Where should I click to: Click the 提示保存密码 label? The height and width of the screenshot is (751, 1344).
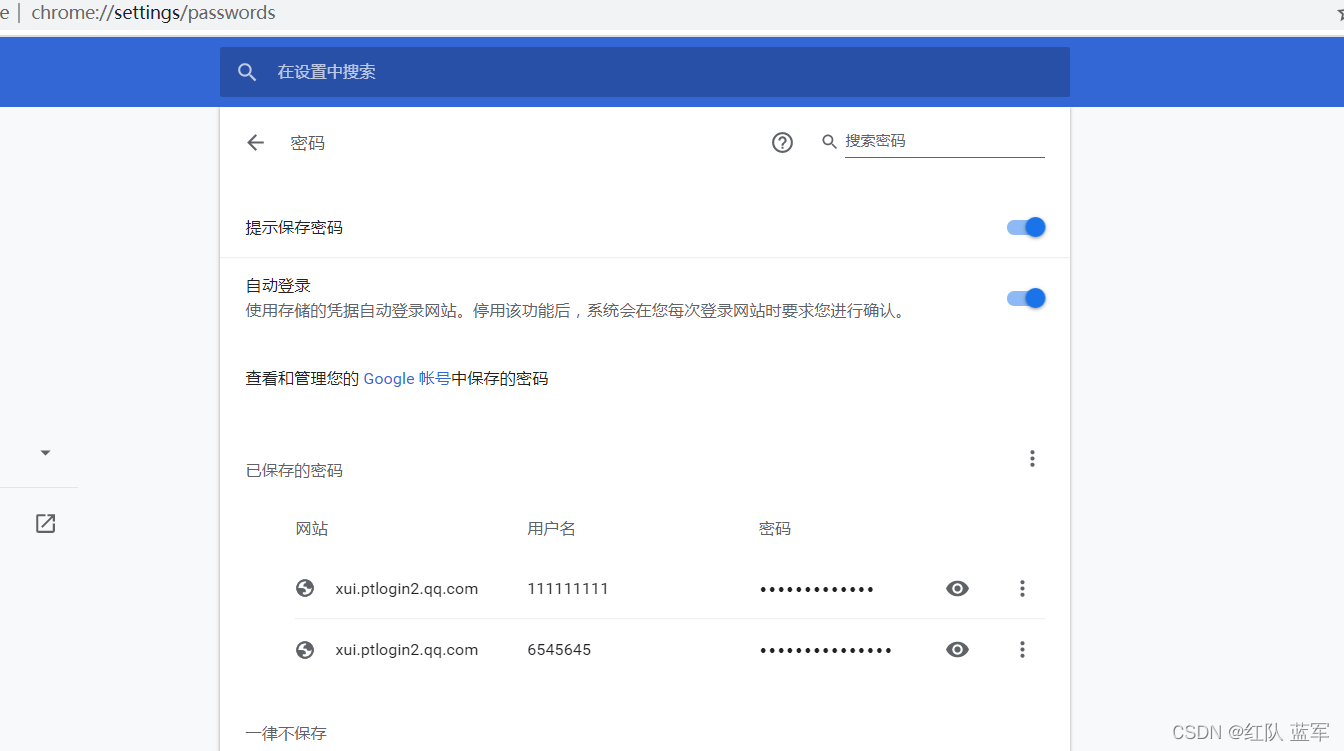[294, 228]
